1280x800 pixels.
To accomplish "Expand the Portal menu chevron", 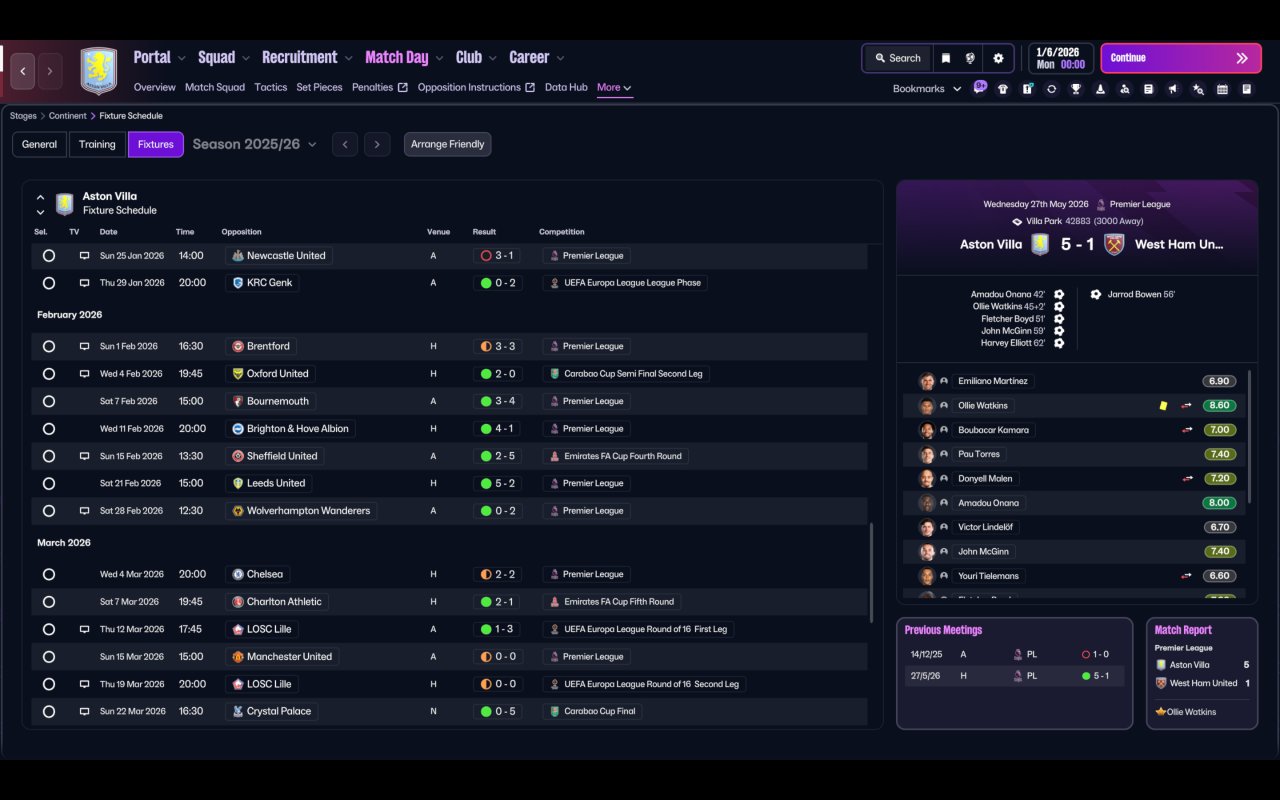I will pos(181,58).
